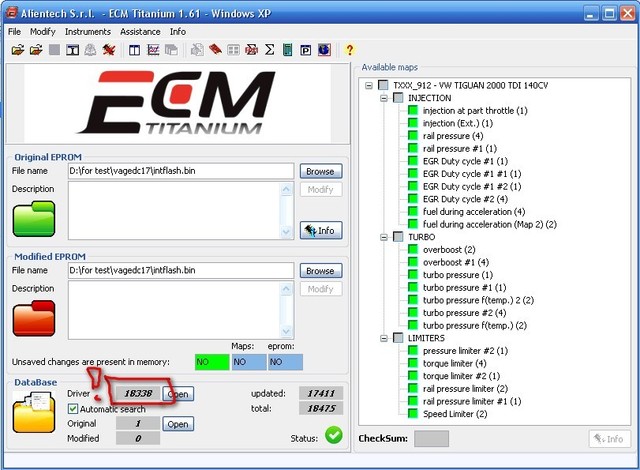Image resolution: width=640 pixels, height=470 pixels.
Task: Click the globe toolbar icon
Action: (324, 50)
